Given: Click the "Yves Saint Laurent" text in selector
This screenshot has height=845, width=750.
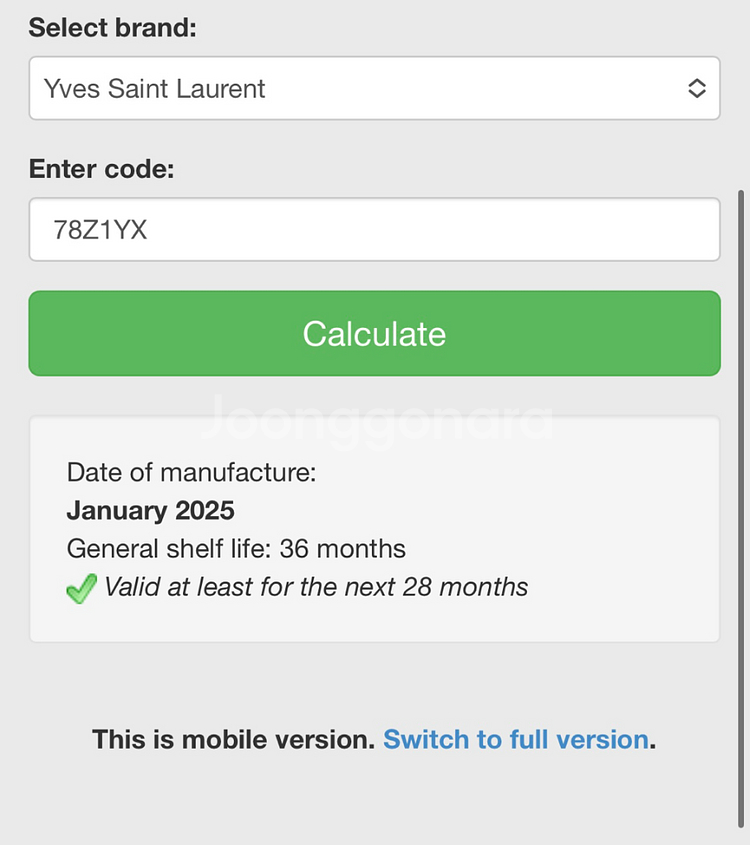Looking at the screenshot, I should 155,89.
